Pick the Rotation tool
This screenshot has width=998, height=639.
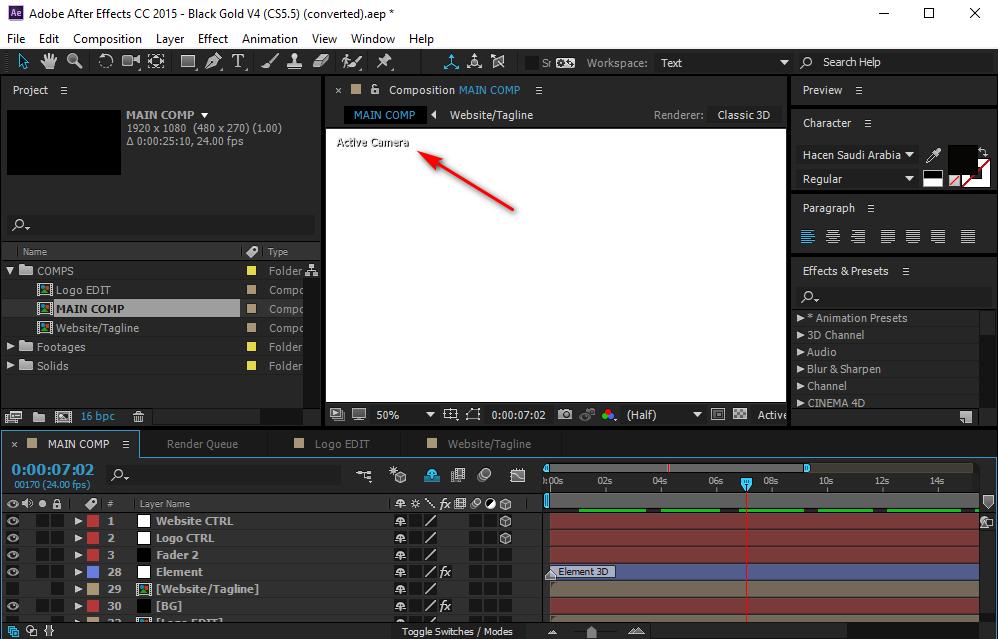[x=105, y=62]
